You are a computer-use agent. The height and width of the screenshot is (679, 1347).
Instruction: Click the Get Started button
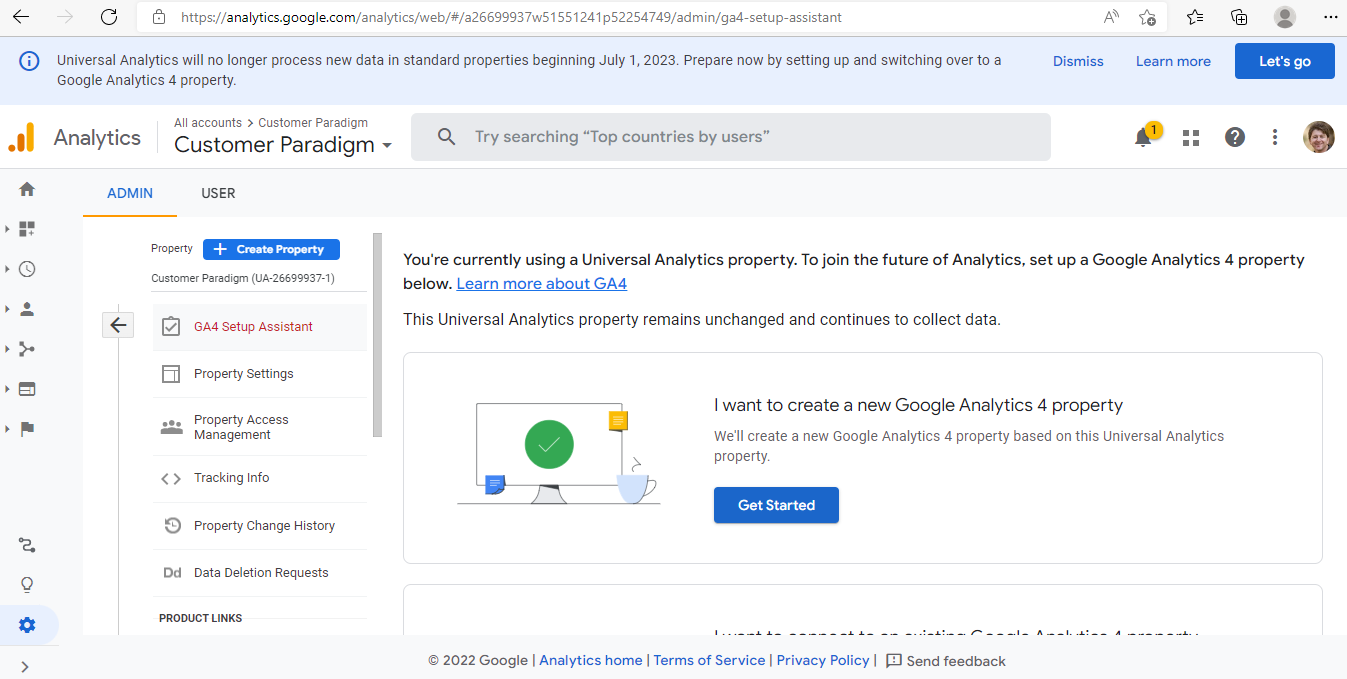click(776, 505)
